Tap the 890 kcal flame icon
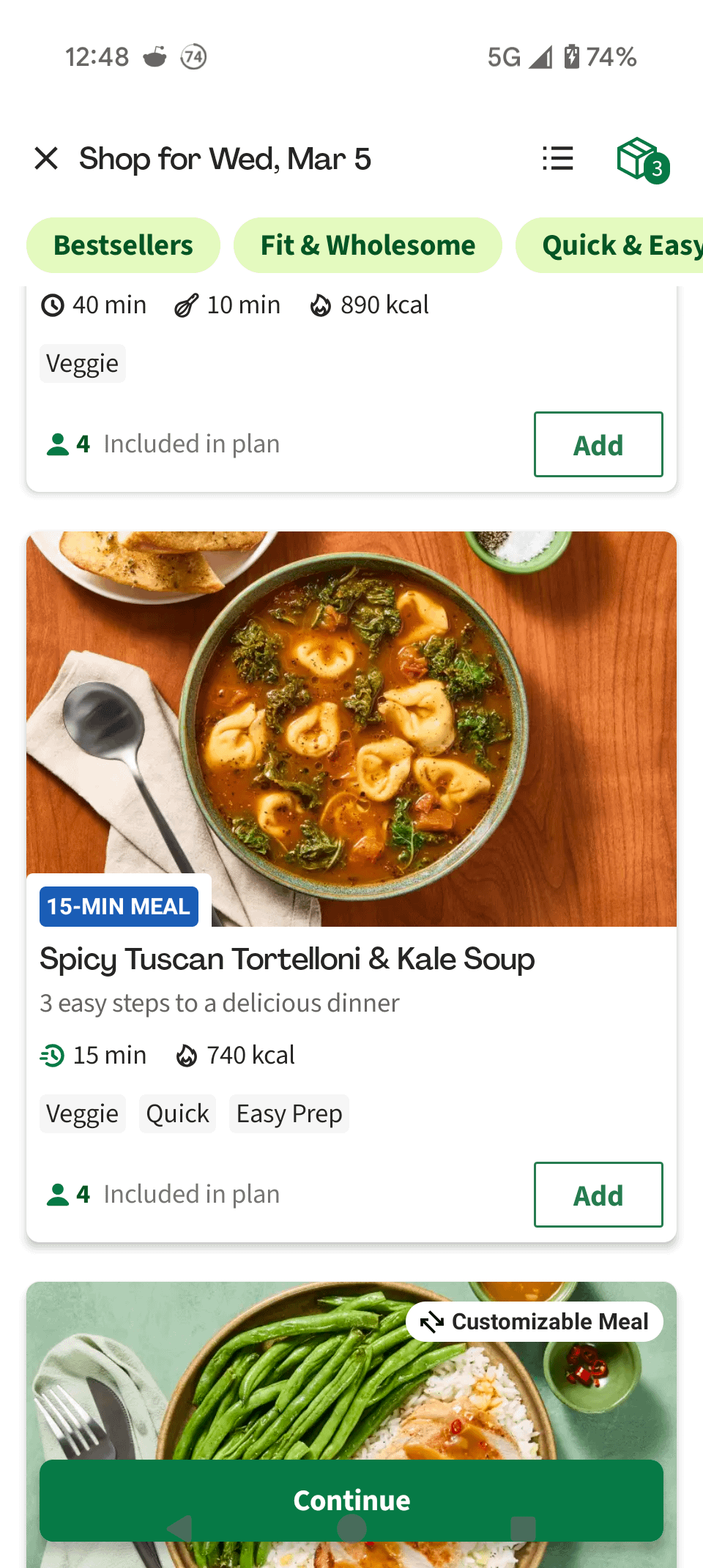Viewport: 703px width, 1568px height. [x=320, y=305]
